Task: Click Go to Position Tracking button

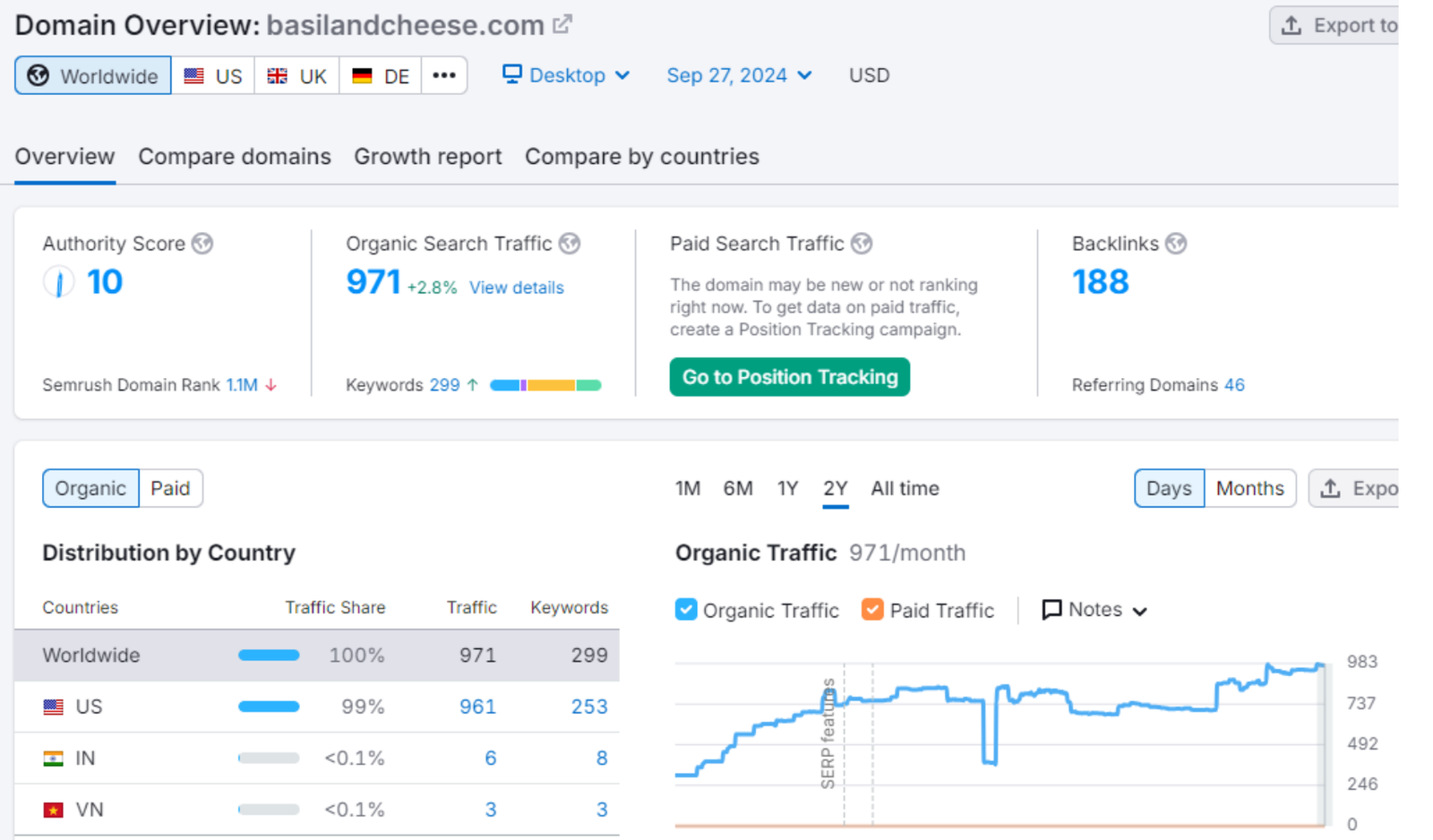Action: [x=790, y=377]
